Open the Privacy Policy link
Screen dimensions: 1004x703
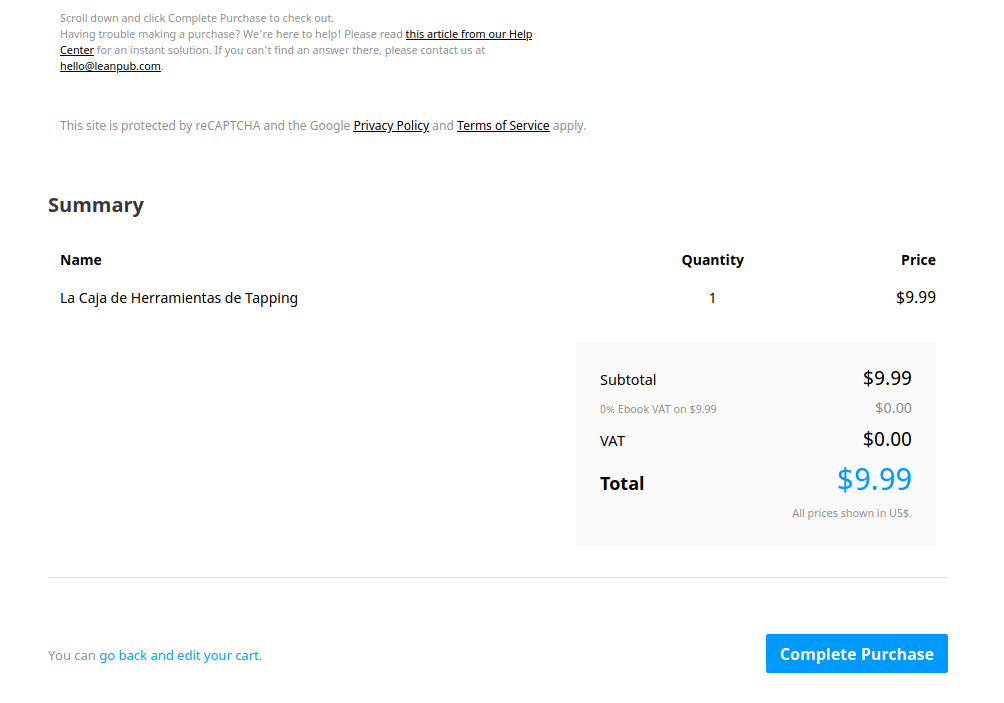[391, 125]
